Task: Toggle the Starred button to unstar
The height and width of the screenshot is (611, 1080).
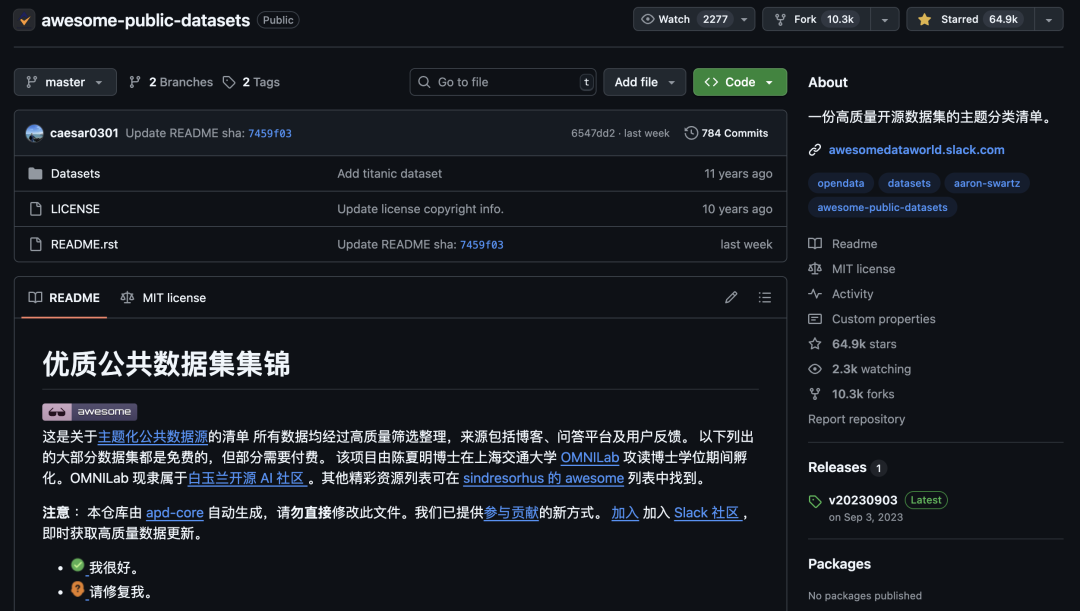Action: tap(970, 19)
